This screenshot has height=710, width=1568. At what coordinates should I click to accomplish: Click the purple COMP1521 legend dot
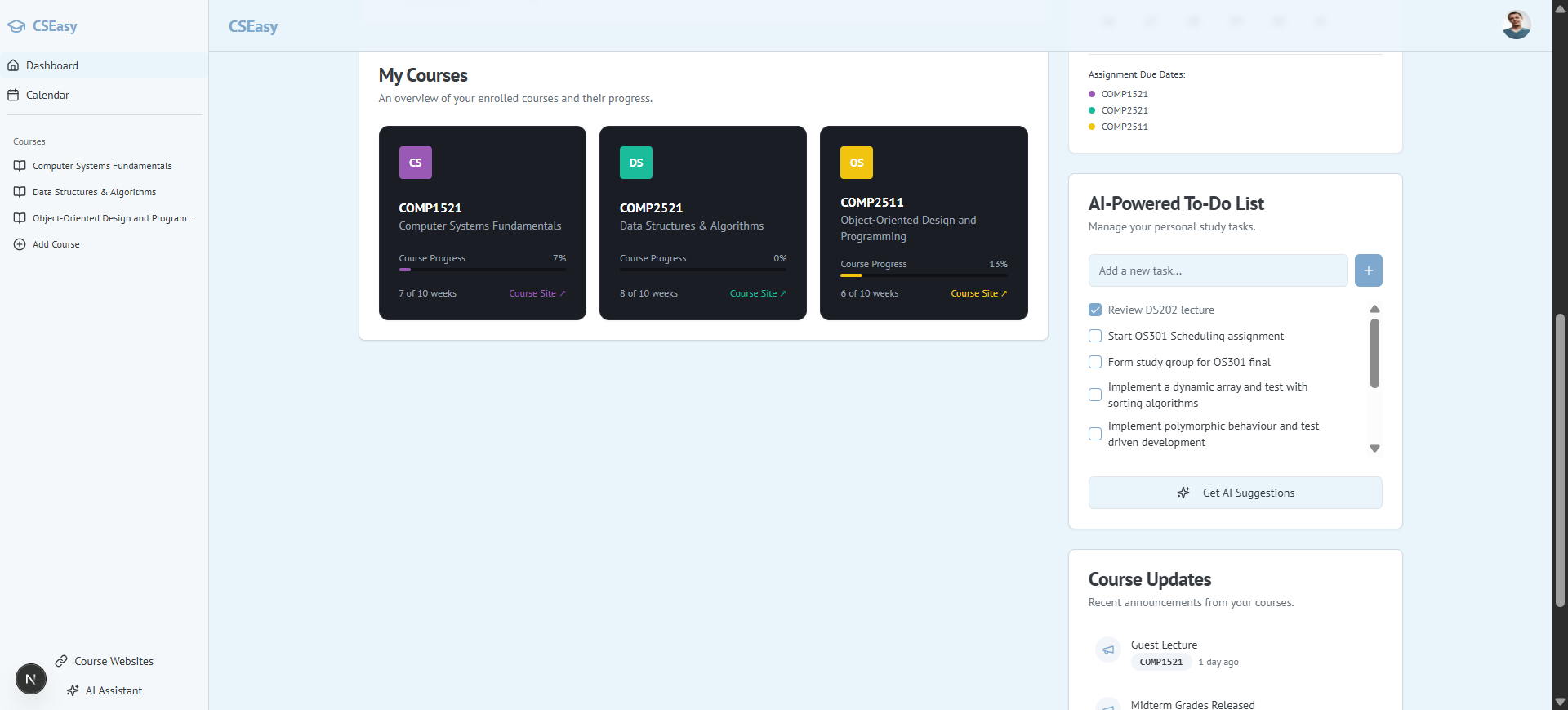point(1092,94)
